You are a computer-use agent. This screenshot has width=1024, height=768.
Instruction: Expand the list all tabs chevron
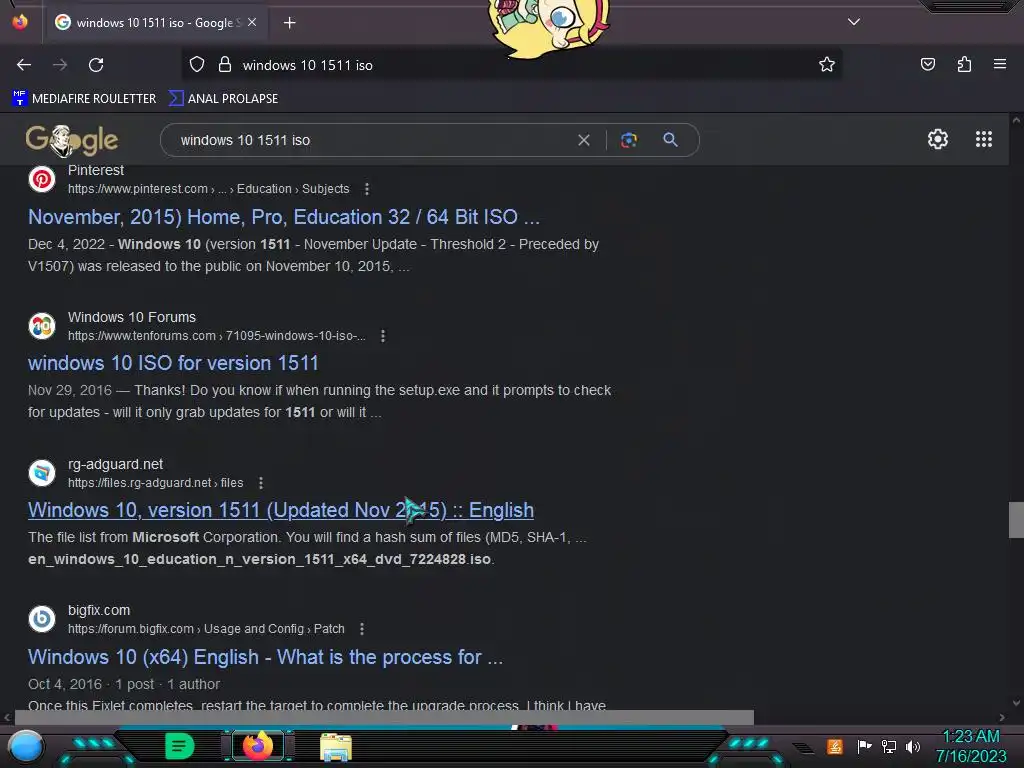click(x=854, y=22)
